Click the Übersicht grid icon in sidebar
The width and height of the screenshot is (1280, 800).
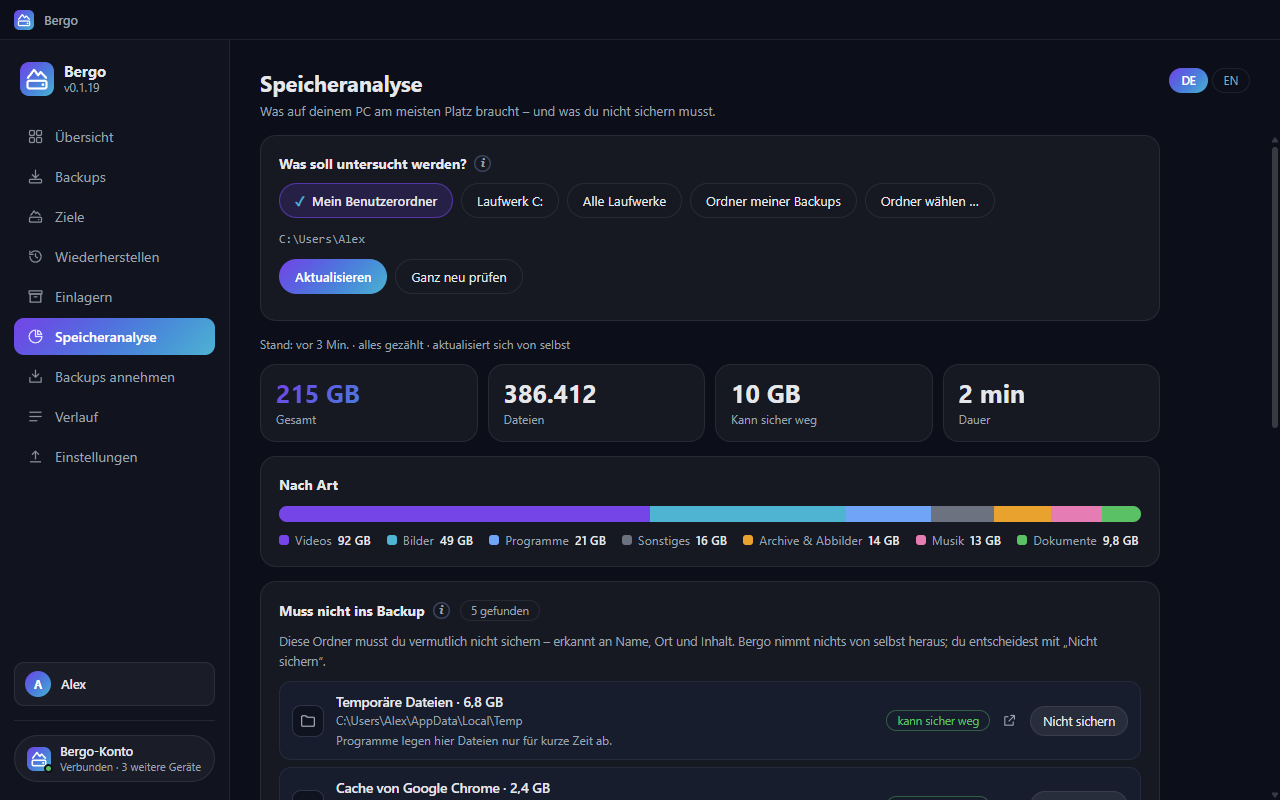click(35, 137)
